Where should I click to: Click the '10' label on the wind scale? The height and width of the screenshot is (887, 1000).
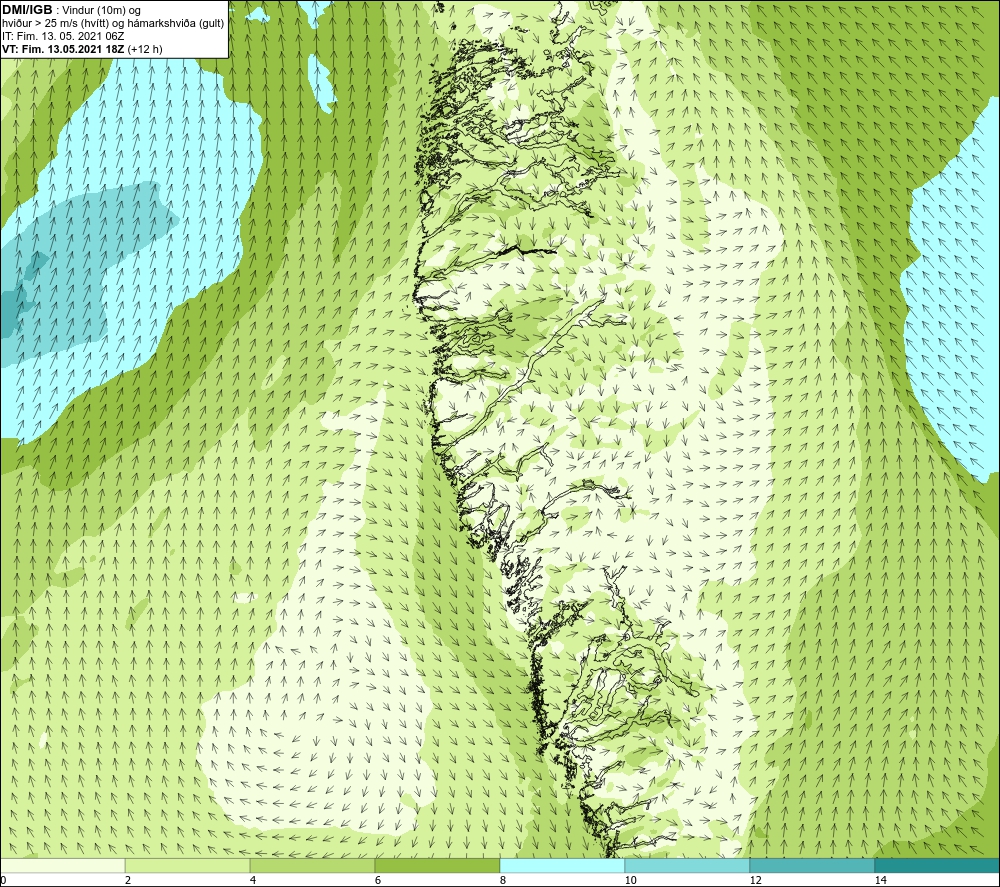pyautogui.click(x=630, y=880)
